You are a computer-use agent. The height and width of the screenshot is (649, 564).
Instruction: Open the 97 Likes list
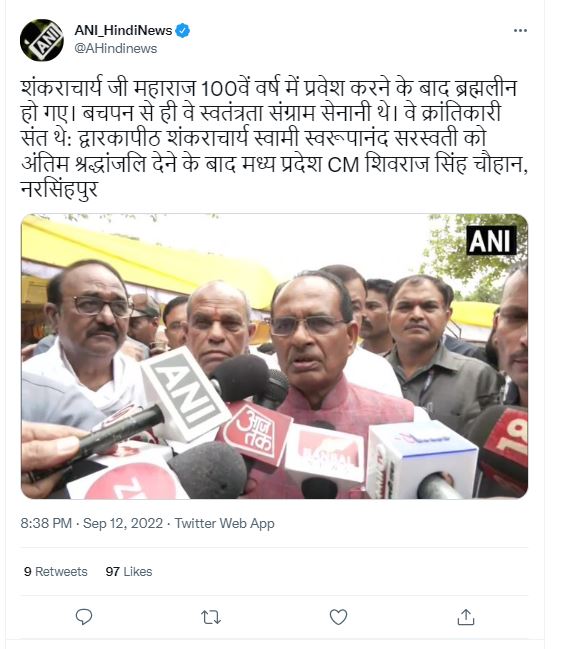pyautogui.click(x=129, y=572)
